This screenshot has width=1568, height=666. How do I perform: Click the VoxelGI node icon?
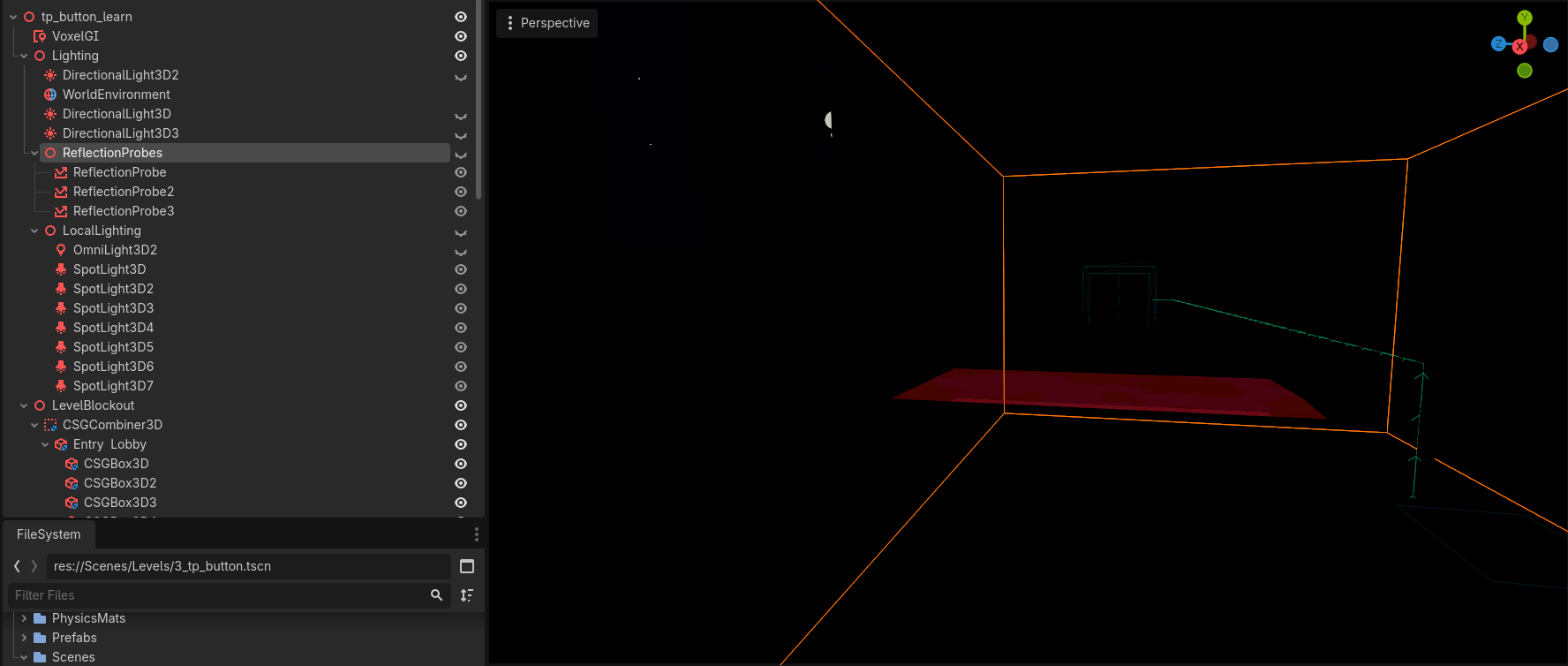40,36
